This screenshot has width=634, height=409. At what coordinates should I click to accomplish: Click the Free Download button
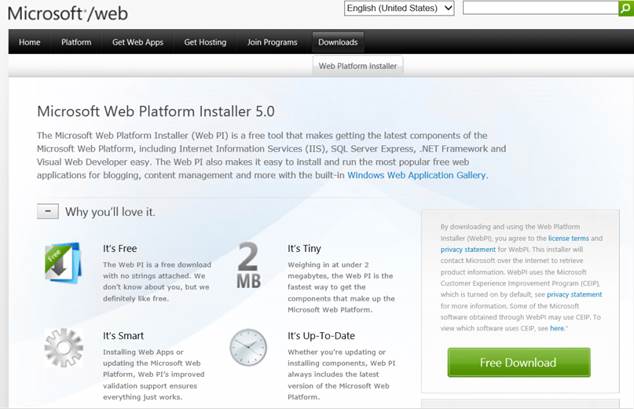coord(519,363)
